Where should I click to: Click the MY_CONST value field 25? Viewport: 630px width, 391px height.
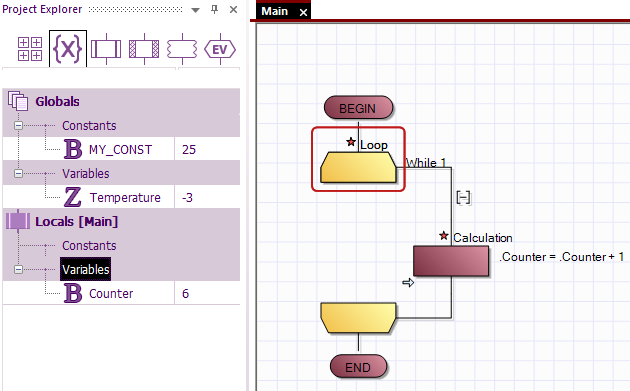pyautogui.click(x=207, y=149)
